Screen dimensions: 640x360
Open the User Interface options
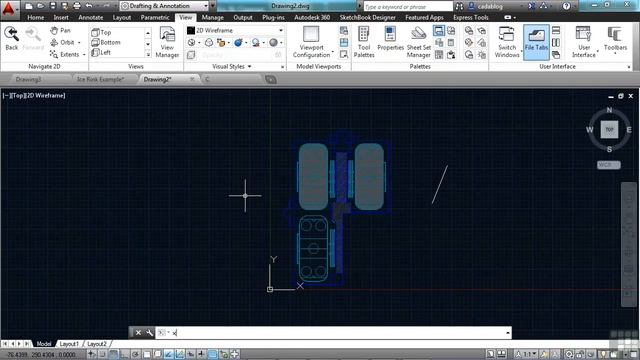click(x=584, y=42)
